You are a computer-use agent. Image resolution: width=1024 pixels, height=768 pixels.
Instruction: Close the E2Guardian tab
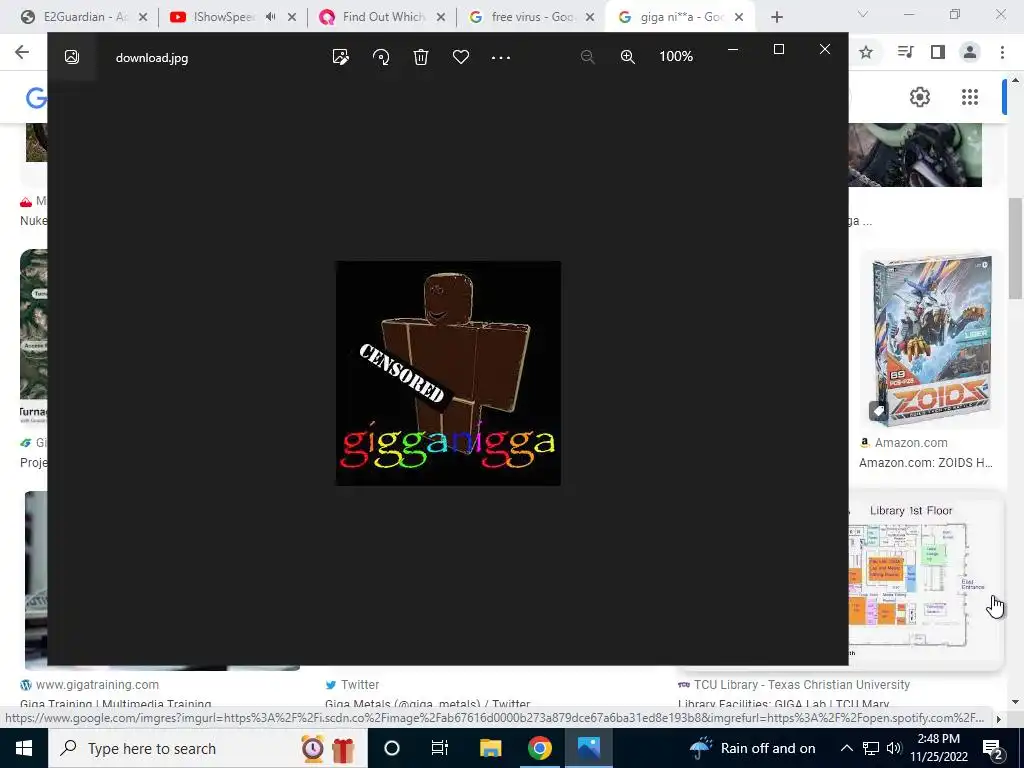143,17
